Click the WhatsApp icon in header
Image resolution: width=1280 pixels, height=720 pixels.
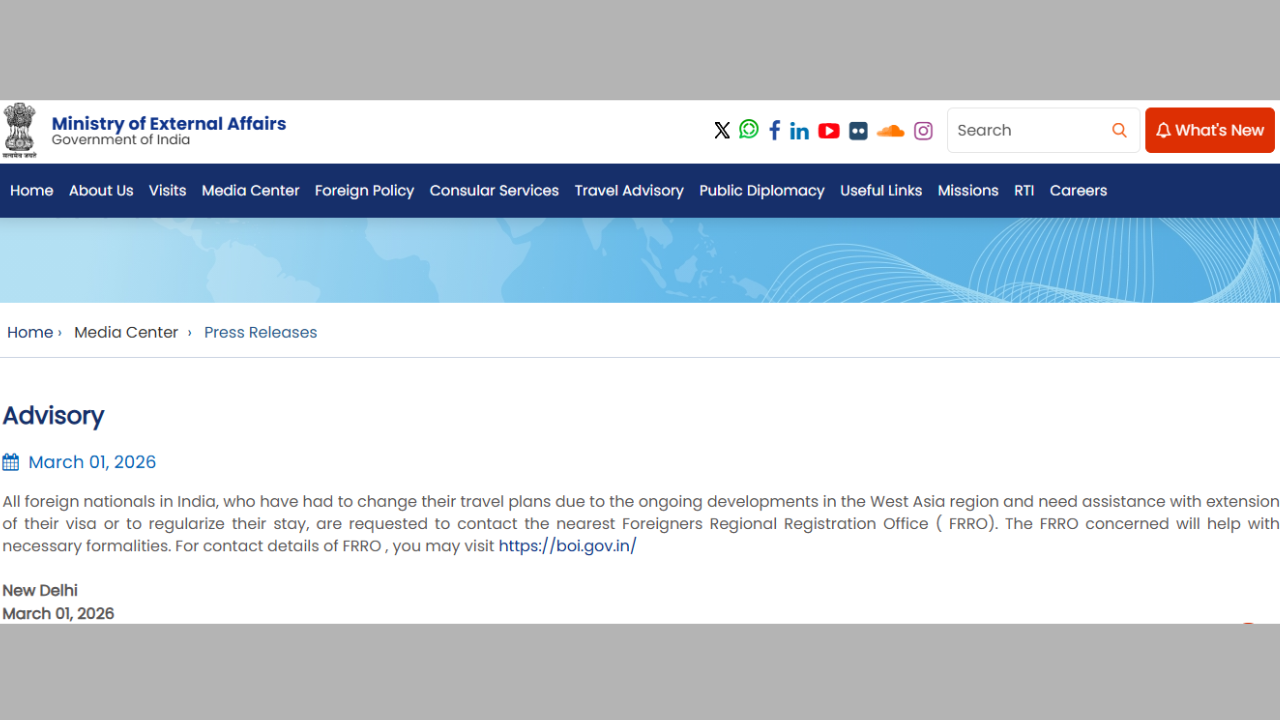click(749, 130)
